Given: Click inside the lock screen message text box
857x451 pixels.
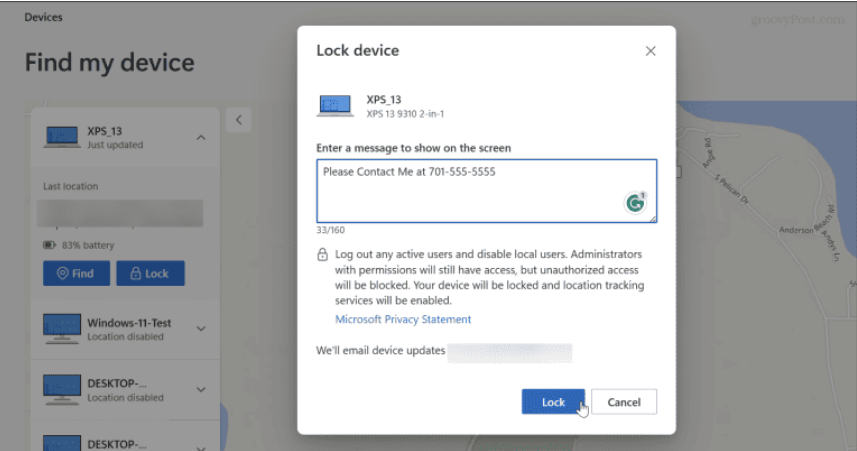Looking at the screenshot, I should (486, 191).
